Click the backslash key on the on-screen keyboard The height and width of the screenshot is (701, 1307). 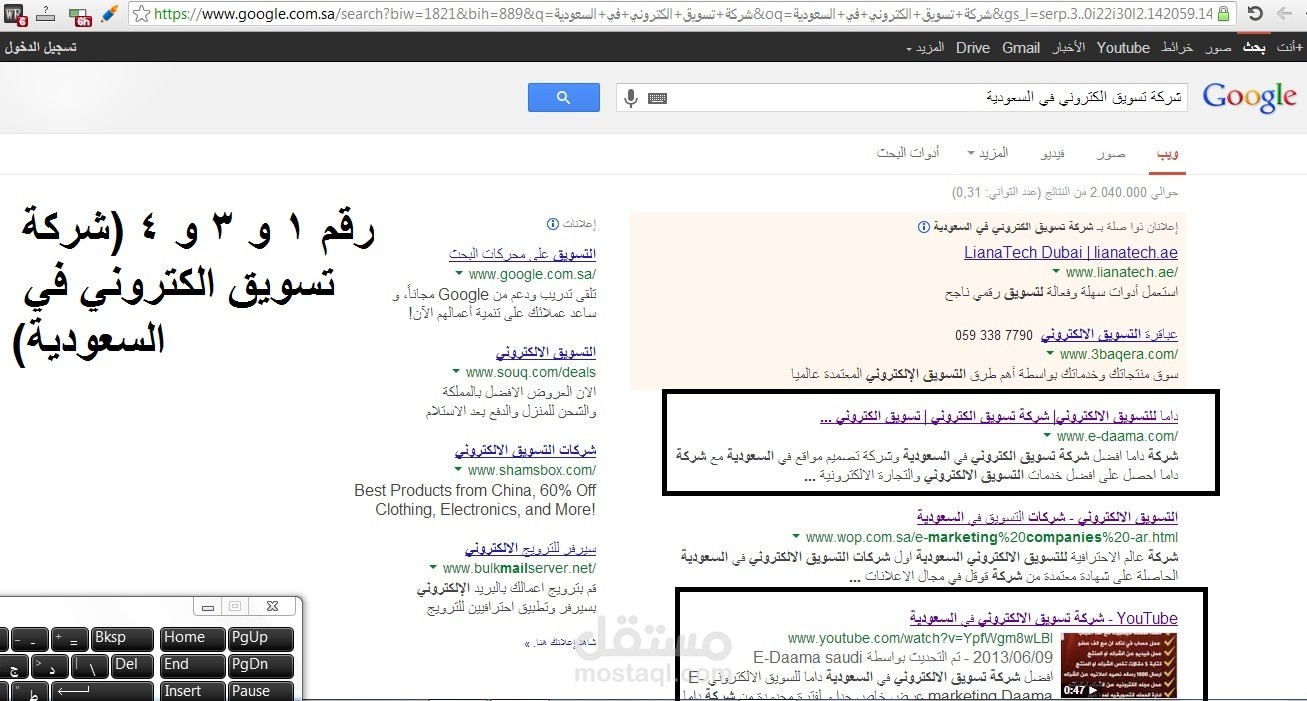click(x=91, y=665)
